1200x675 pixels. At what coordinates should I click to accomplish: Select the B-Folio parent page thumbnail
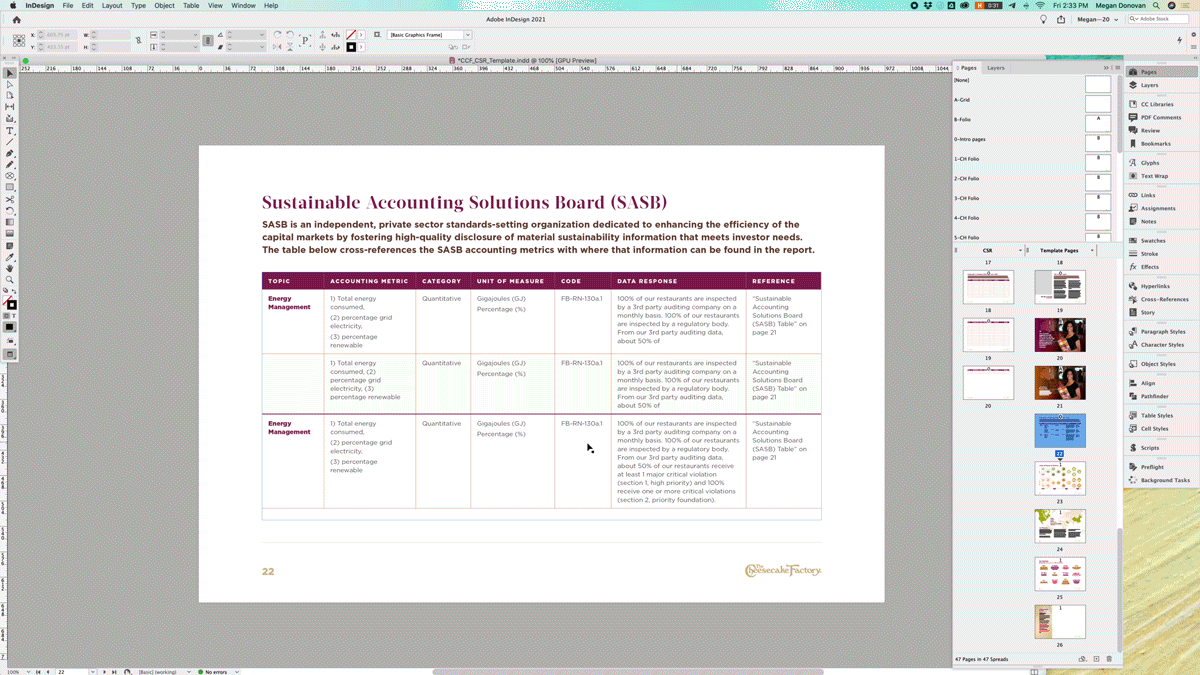coord(1098,123)
